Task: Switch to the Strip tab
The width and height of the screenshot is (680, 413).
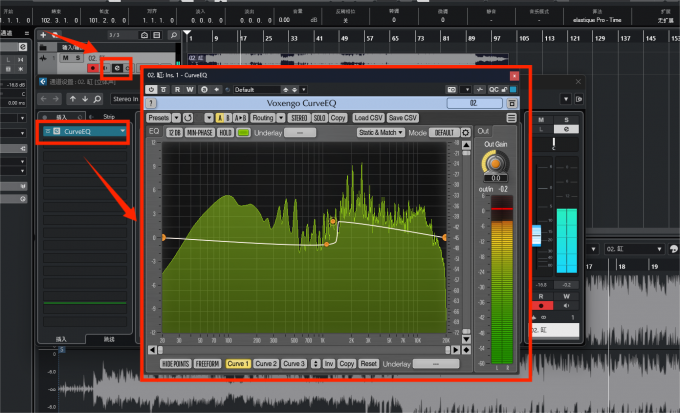Action: pyautogui.click(x=109, y=117)
